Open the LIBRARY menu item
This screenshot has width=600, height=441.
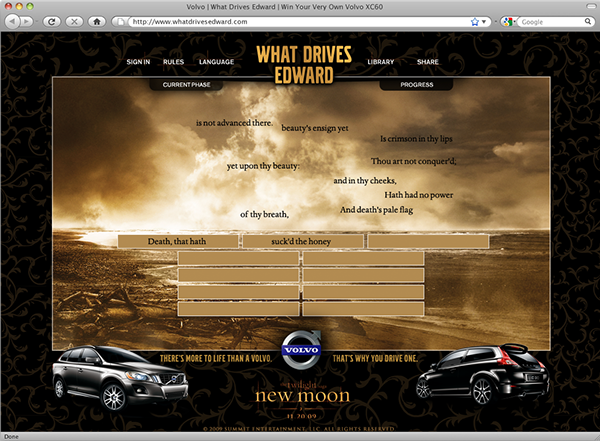tap(380, 62)
